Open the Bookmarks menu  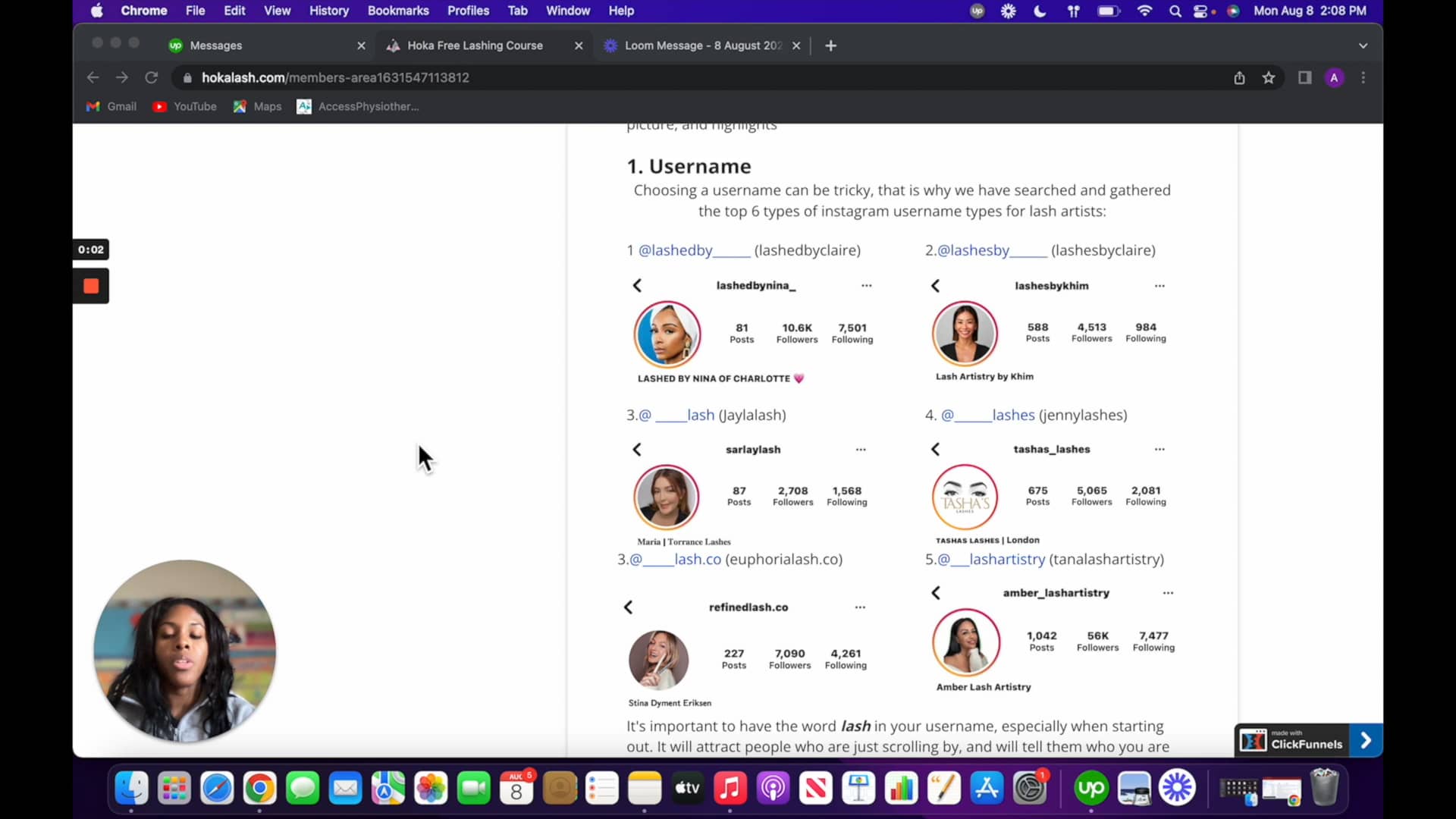point(398,11)
